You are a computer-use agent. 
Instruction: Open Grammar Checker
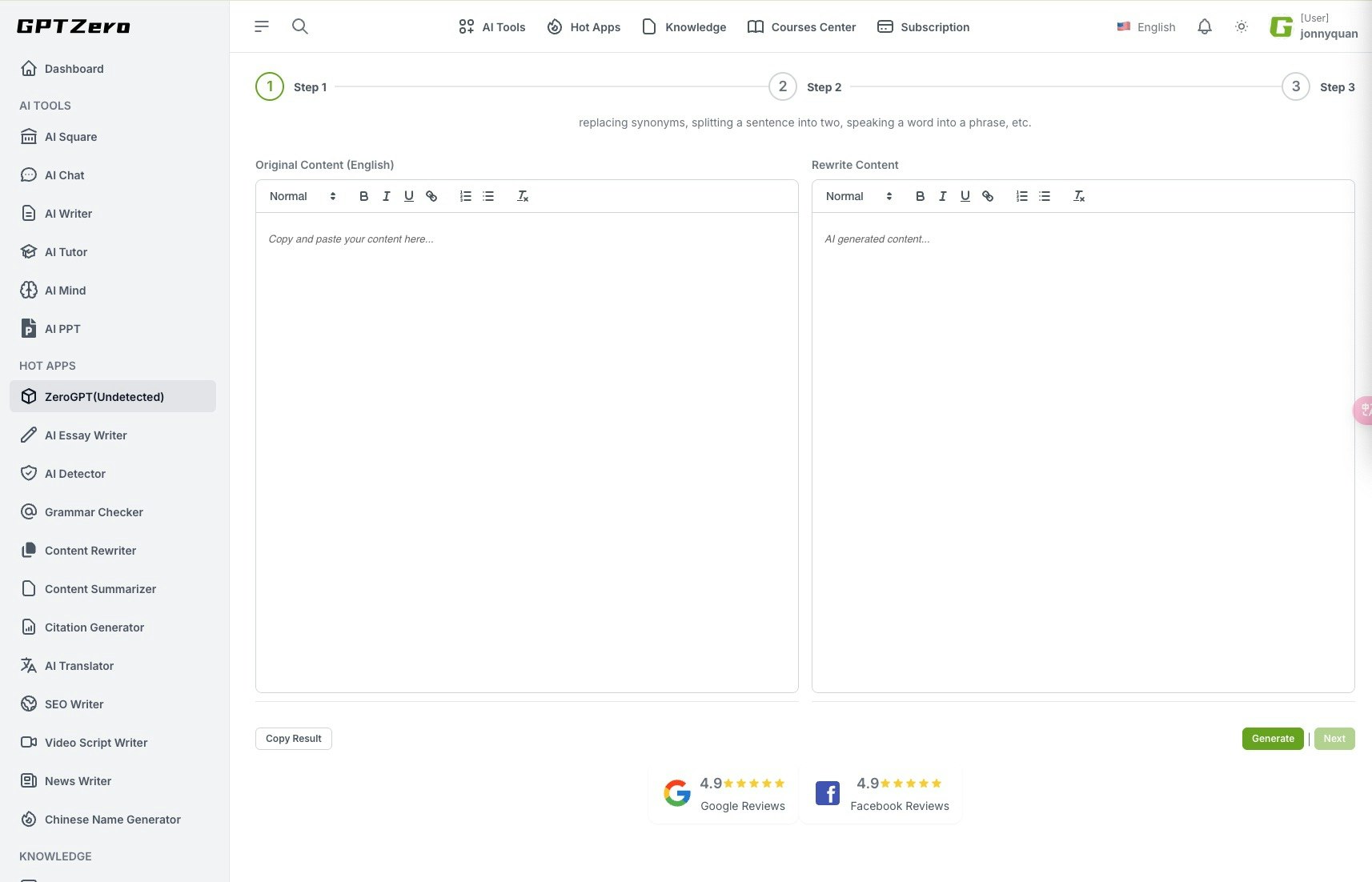click(x=113, y=512)
